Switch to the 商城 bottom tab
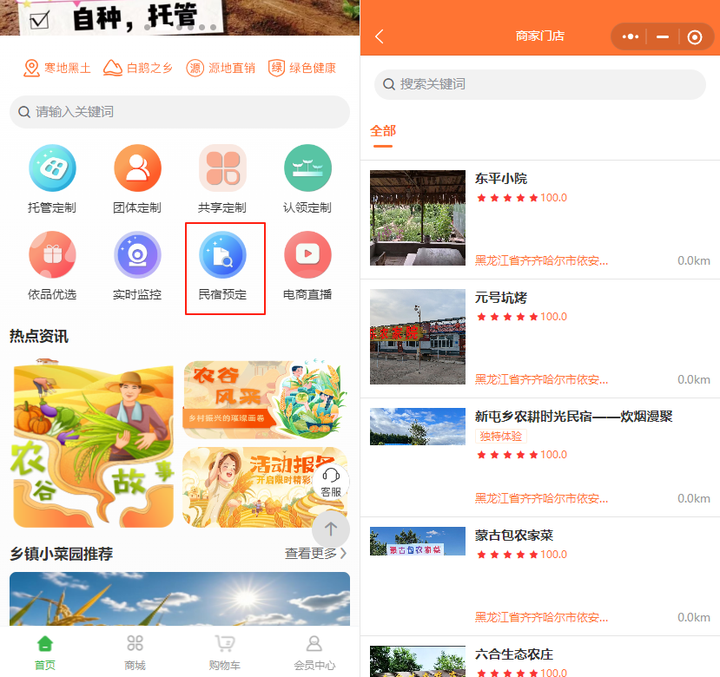Screen dimensions: 720x677 [135, 653]
